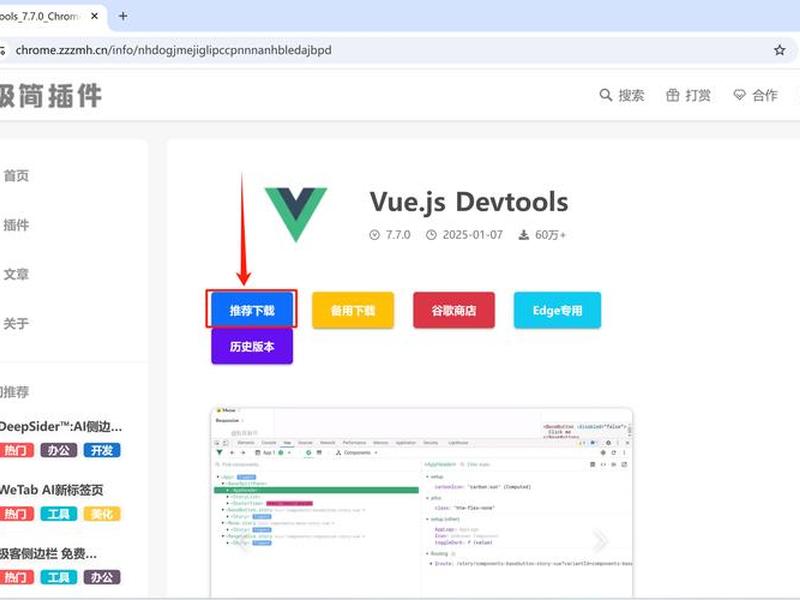Bookmark this page with the star icon
This screenshot has height=600, width=800.
point(779,50)
